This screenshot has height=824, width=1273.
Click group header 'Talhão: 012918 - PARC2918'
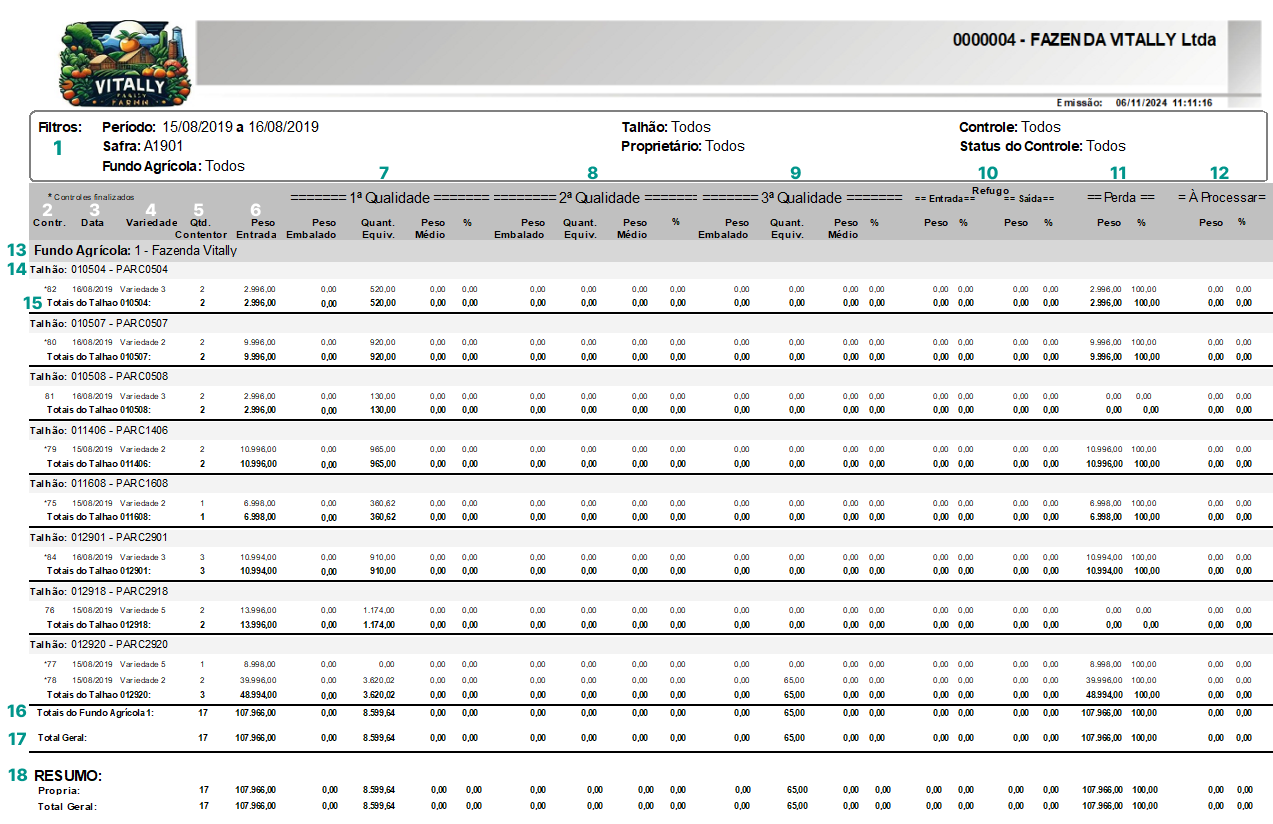99,591
